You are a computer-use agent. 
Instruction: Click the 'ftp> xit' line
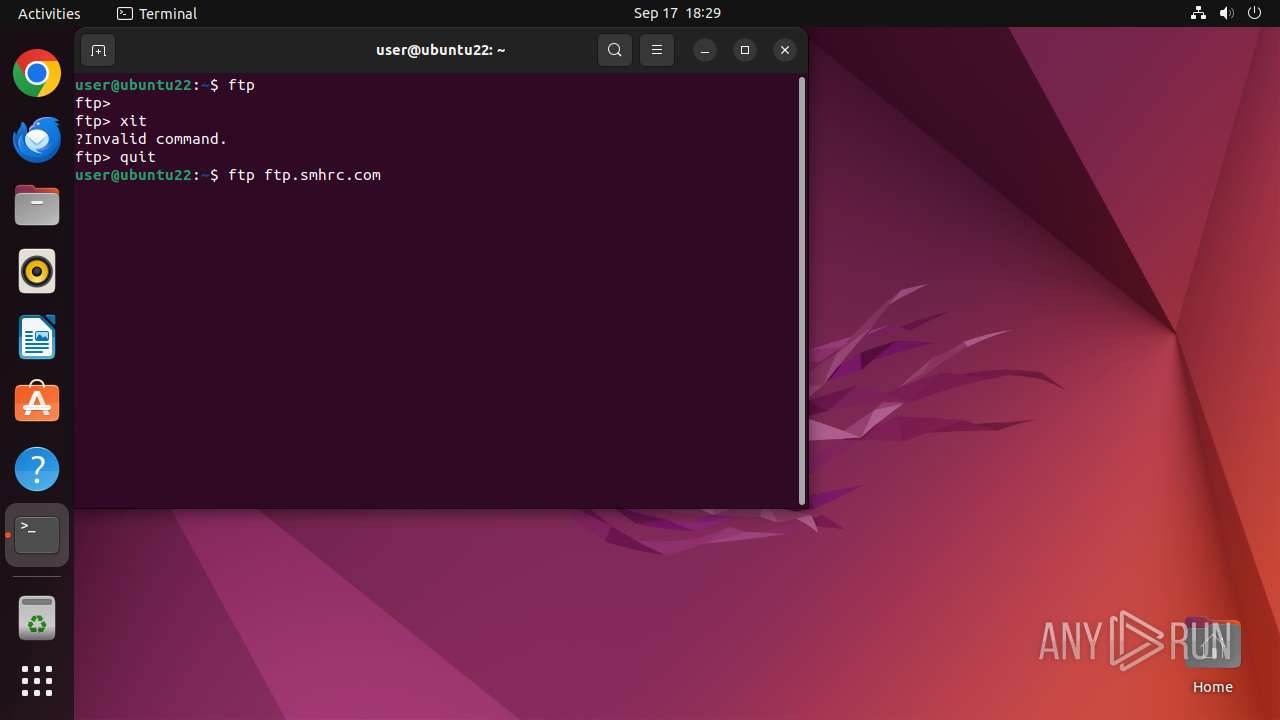111,121
